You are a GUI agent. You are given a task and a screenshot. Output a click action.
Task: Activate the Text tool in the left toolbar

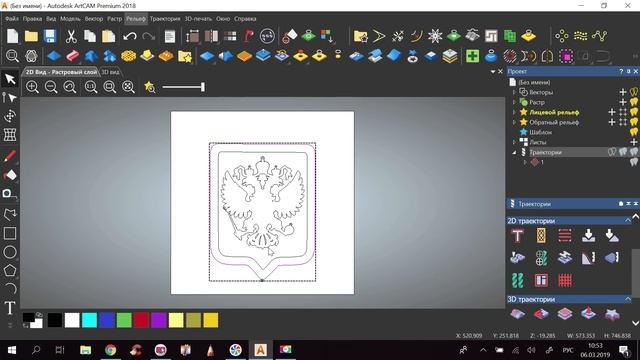10,308
